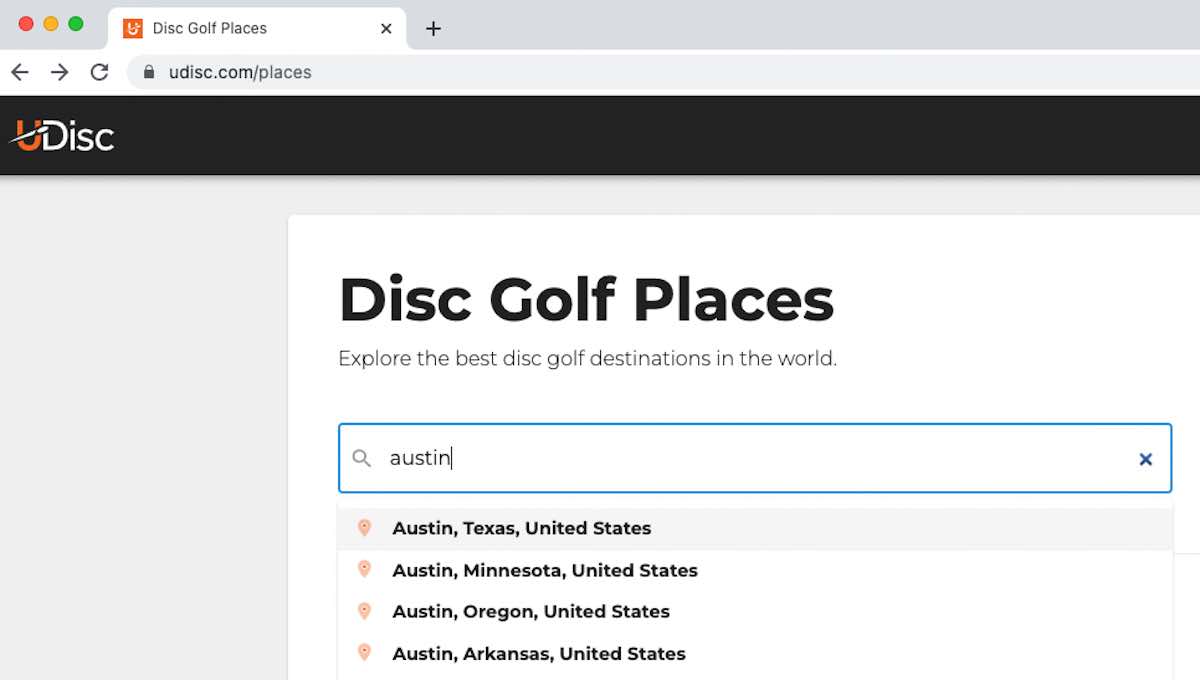The height and width of the screenshot is (680, 1200).
Task: Click the green maximize window button
Action: (x=76, y=24)
